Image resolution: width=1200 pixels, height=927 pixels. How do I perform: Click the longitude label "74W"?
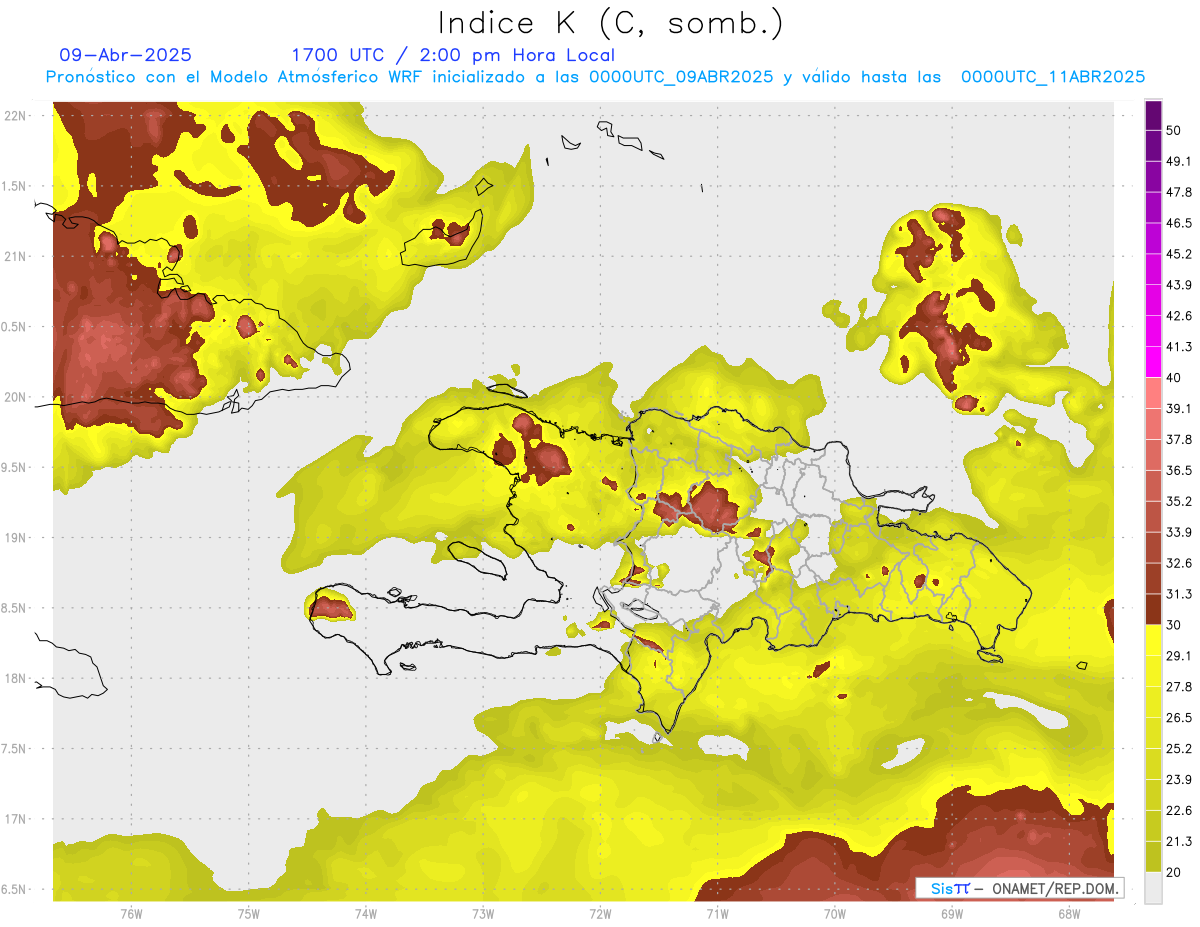pyautogui.click(x=366, y=914)
